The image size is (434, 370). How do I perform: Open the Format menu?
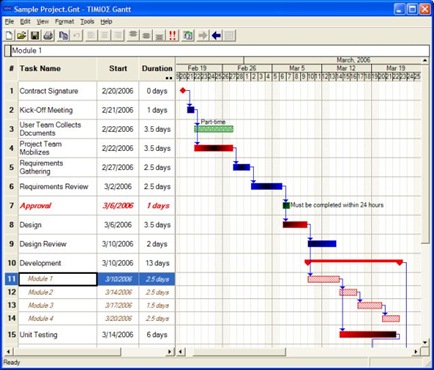[x=64, y=22]
